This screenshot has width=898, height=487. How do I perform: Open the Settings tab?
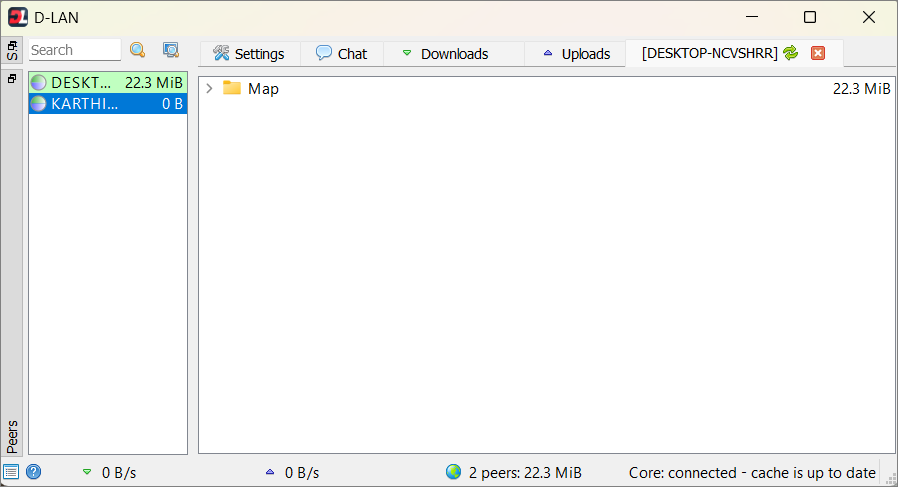250,54
